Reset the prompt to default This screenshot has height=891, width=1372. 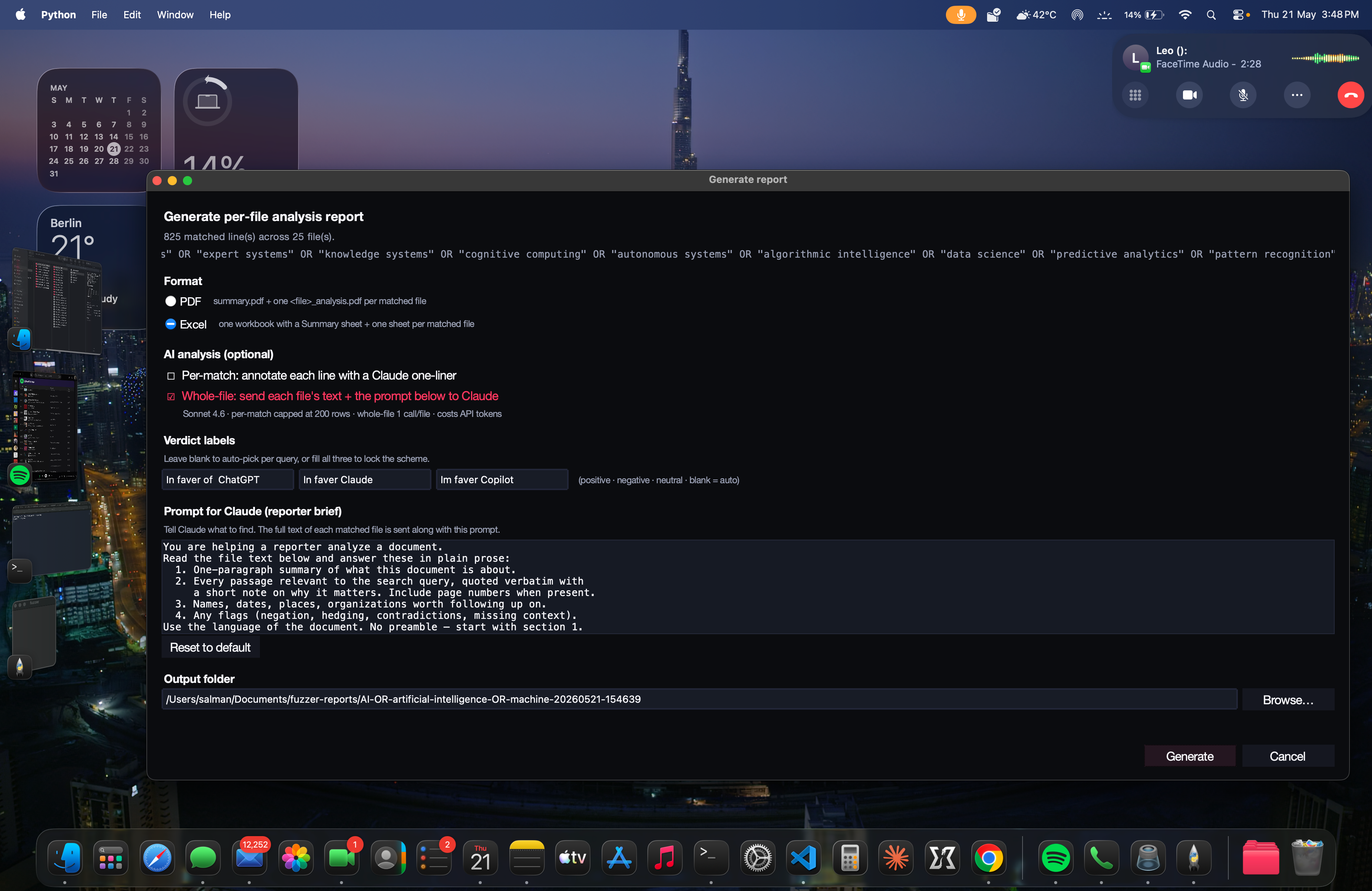tap(210, 647)
